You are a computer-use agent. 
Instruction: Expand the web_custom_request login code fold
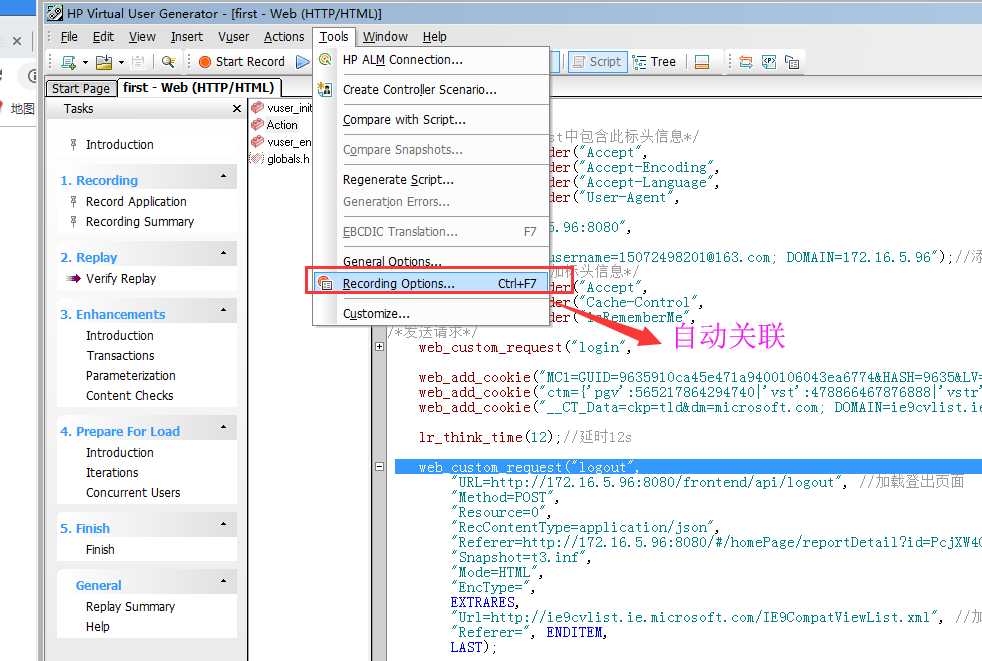coord(380,346)
